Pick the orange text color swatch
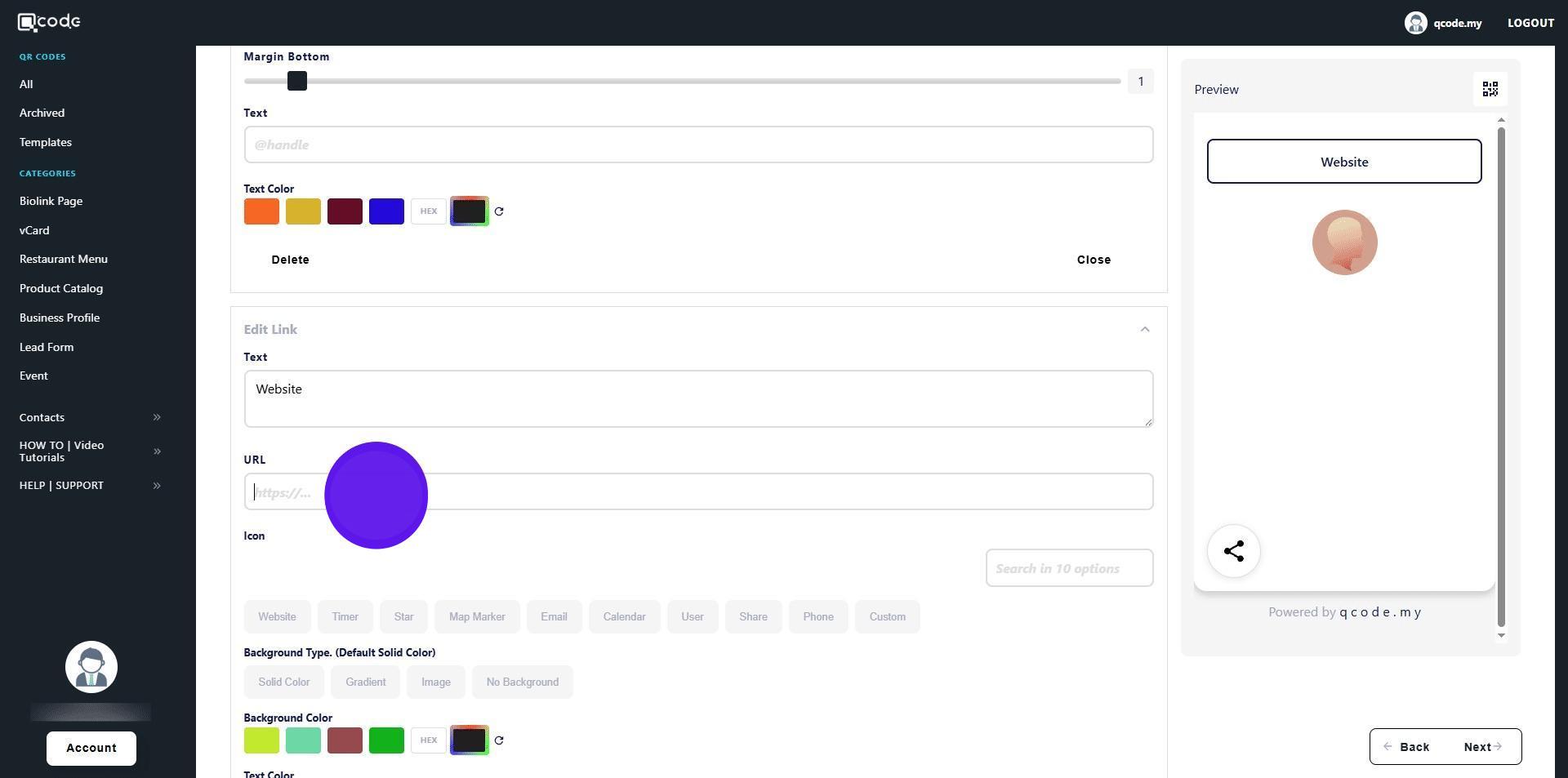Screen dimensions: 1568x778 (261, 211)
